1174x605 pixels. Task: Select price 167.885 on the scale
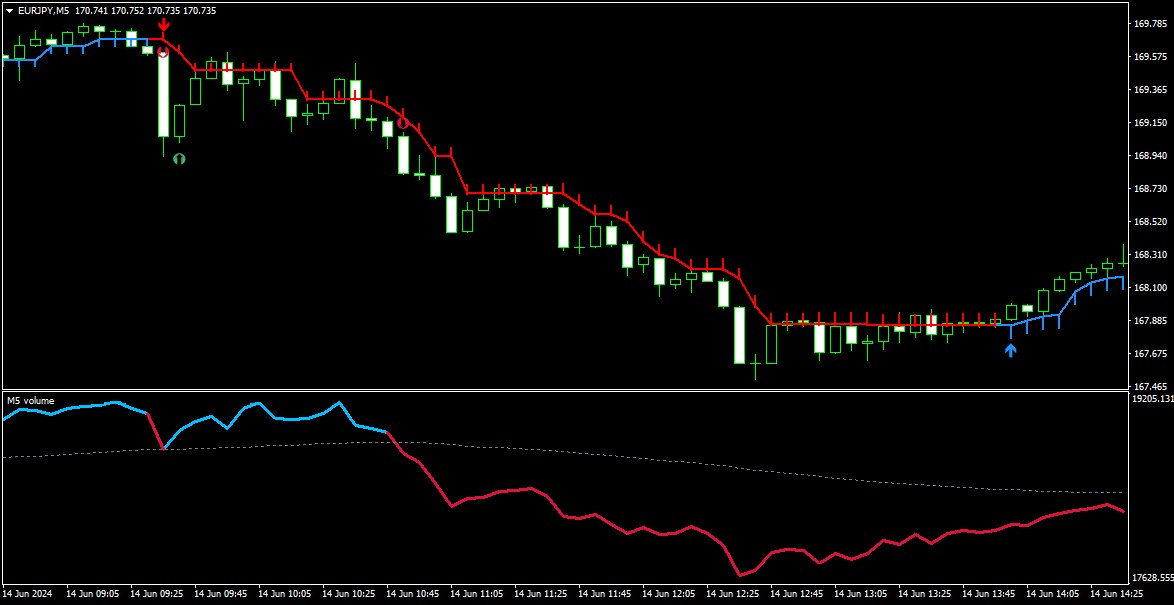coord(1151,320)
